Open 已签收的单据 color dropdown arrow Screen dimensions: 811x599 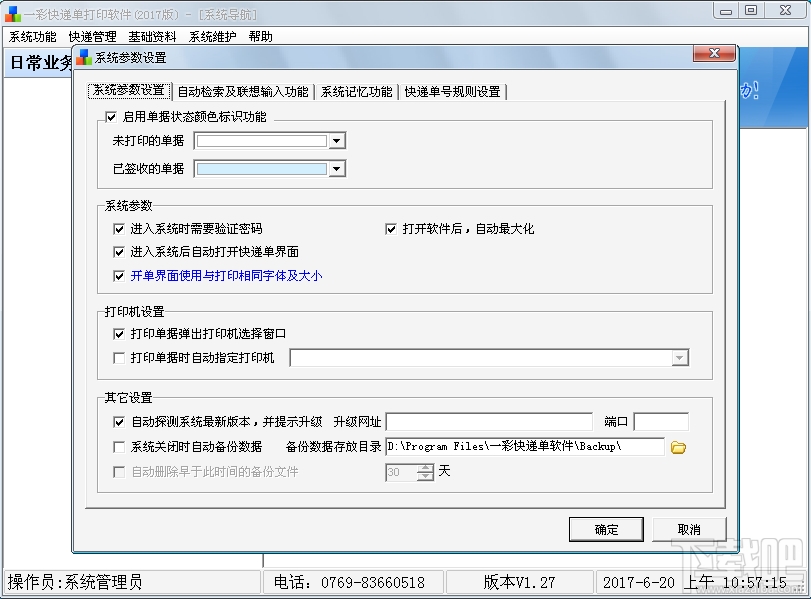click(x=337, y=169)
